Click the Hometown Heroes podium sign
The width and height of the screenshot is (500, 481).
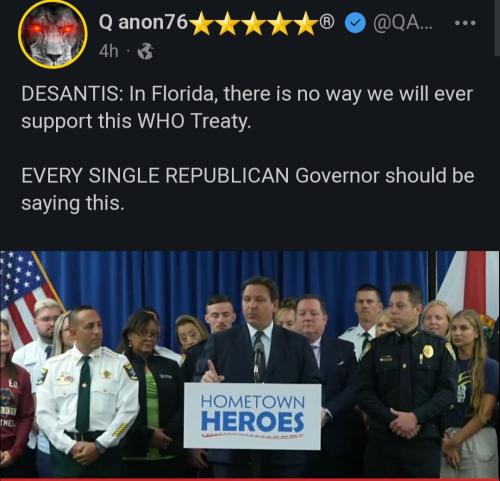[x=252, y=416]
